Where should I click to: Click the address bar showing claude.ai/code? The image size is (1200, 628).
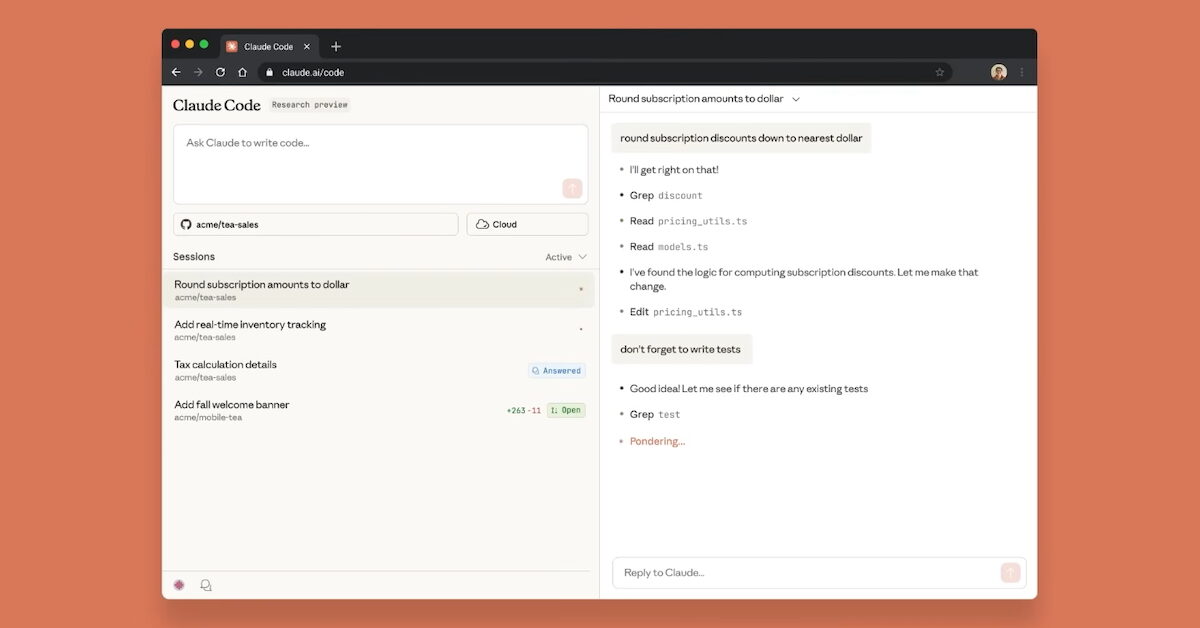coord(605,72)
